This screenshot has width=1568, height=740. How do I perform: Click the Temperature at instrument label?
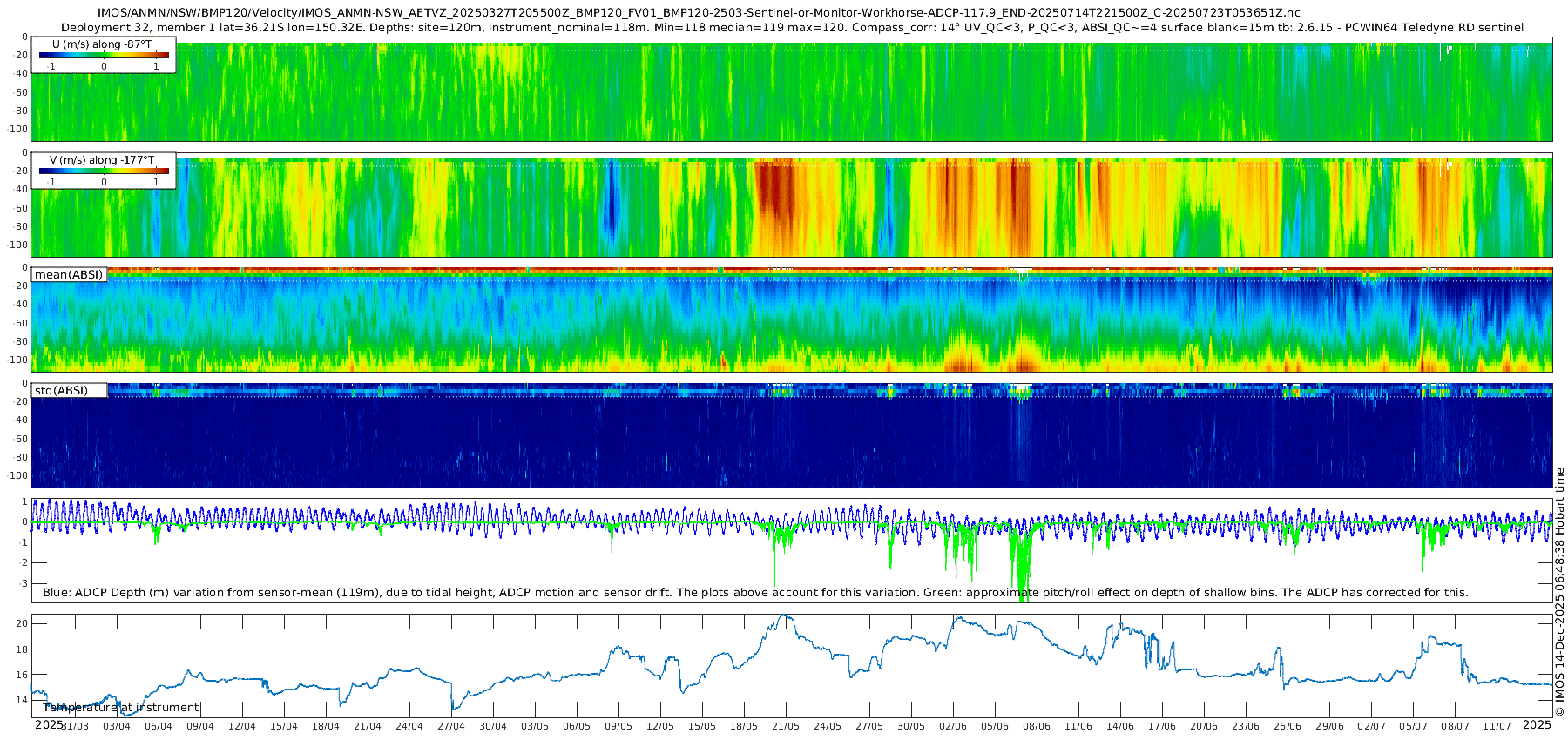click(x=121, y=708)
